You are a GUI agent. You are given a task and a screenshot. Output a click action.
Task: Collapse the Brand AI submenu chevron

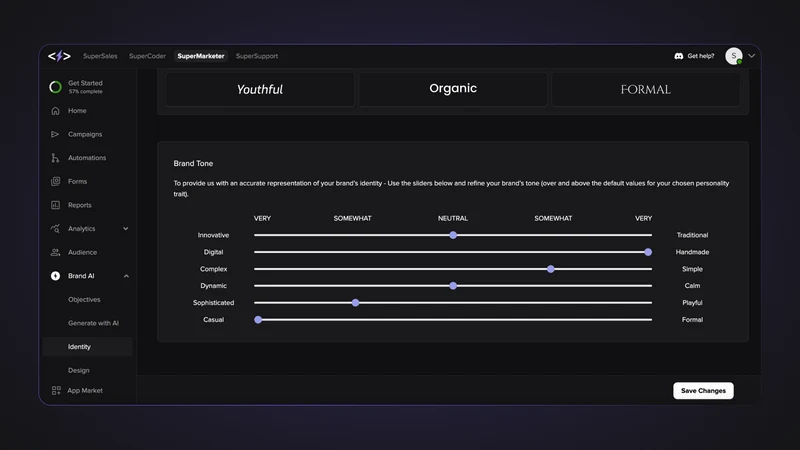point(126,276)
